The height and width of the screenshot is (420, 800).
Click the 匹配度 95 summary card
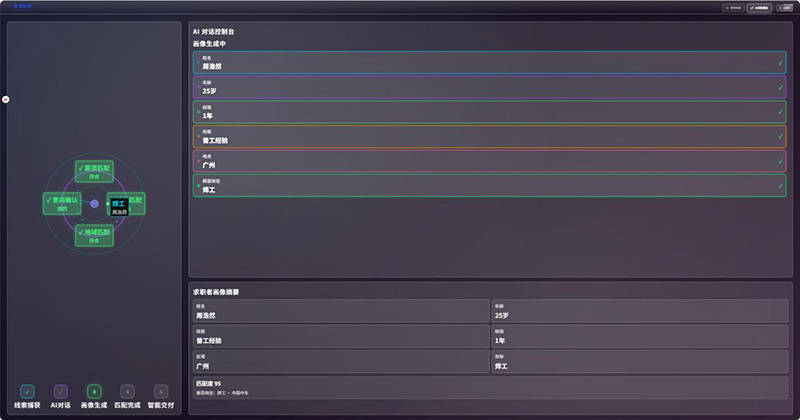[489, 387]
